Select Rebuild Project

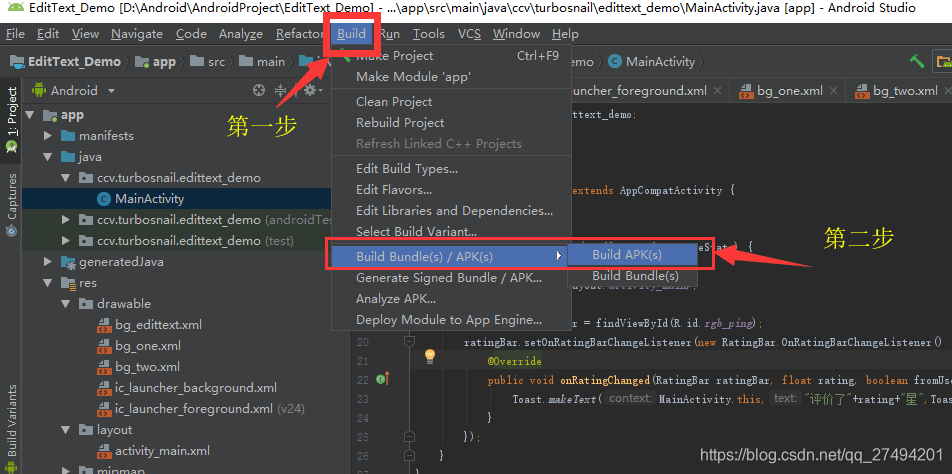(x=451, y=123)
